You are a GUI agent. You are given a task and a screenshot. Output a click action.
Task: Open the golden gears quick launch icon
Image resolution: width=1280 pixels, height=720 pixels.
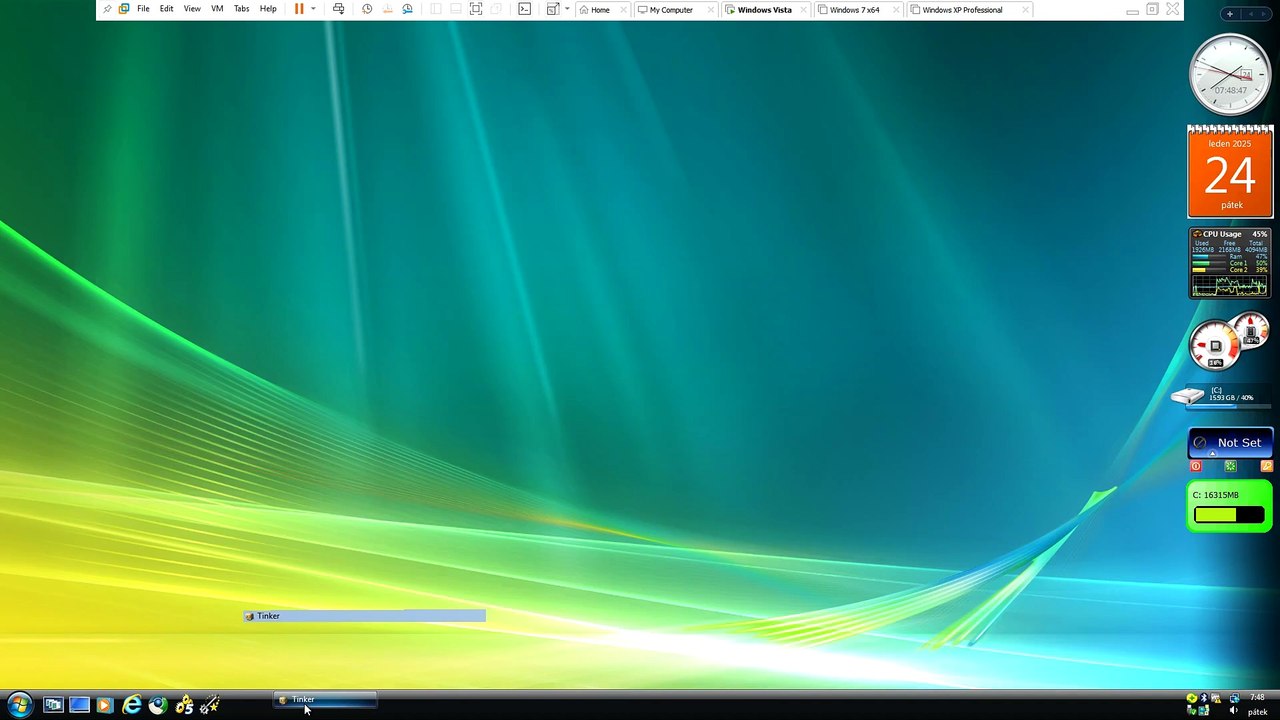(x=184, y=705)
